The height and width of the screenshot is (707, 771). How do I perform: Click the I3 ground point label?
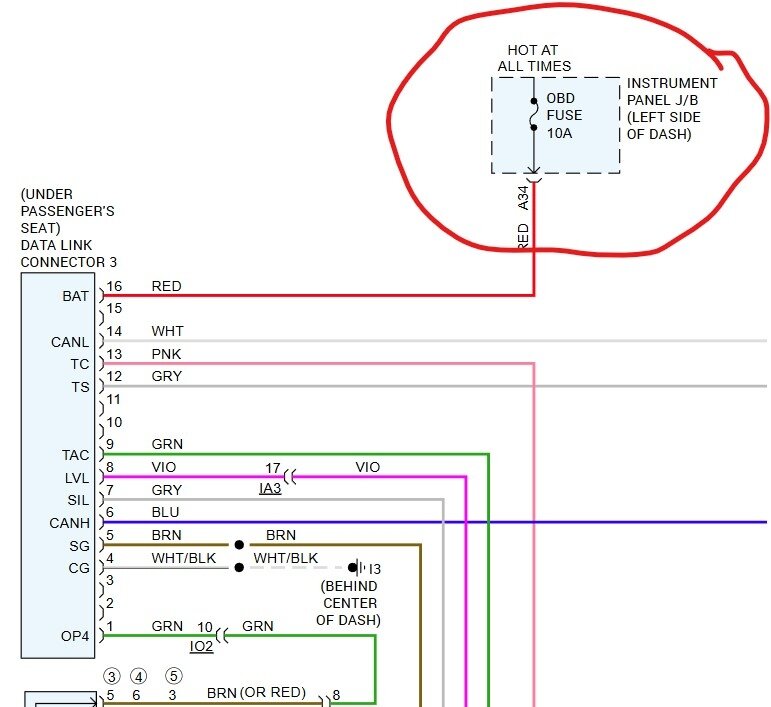click(x=375, y=569)
